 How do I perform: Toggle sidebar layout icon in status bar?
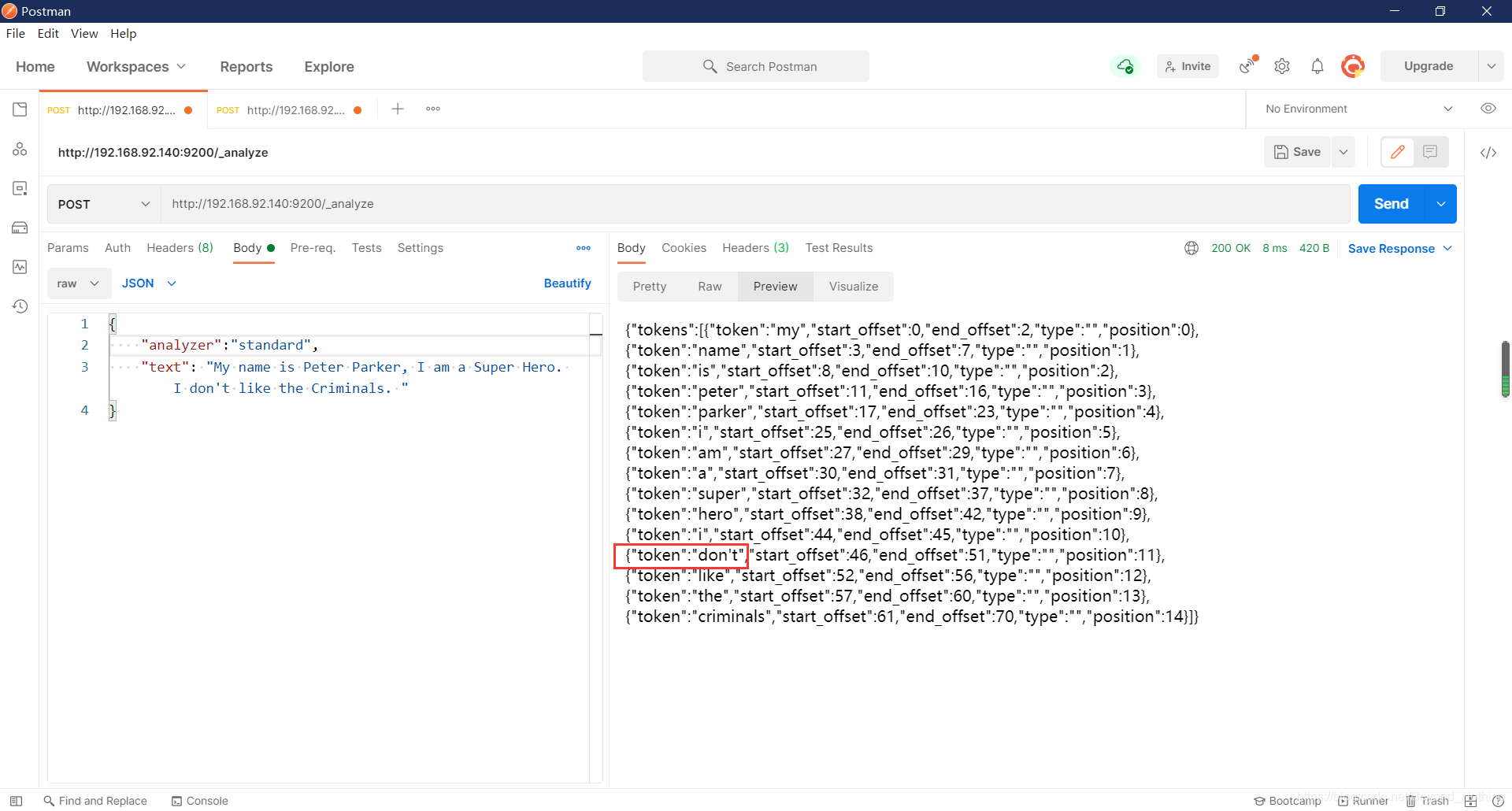pyautogui.click(x=16, y=801)
